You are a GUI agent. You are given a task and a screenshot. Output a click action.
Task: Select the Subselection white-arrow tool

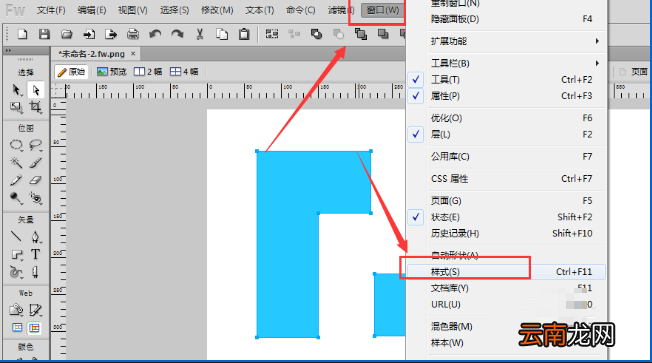click(x=36, y=90)
